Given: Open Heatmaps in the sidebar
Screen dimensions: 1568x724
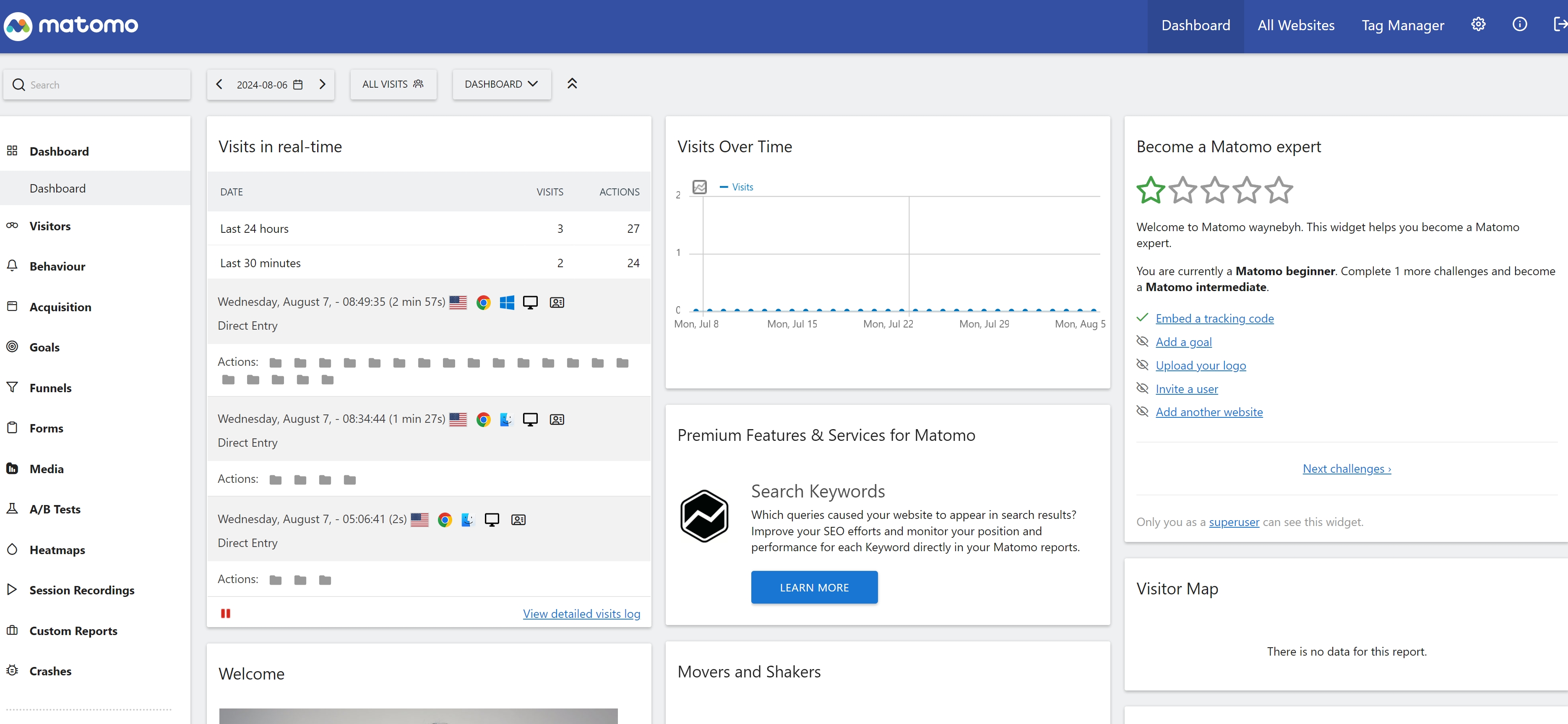Looking at the screenshot, I should coord(57,550).
